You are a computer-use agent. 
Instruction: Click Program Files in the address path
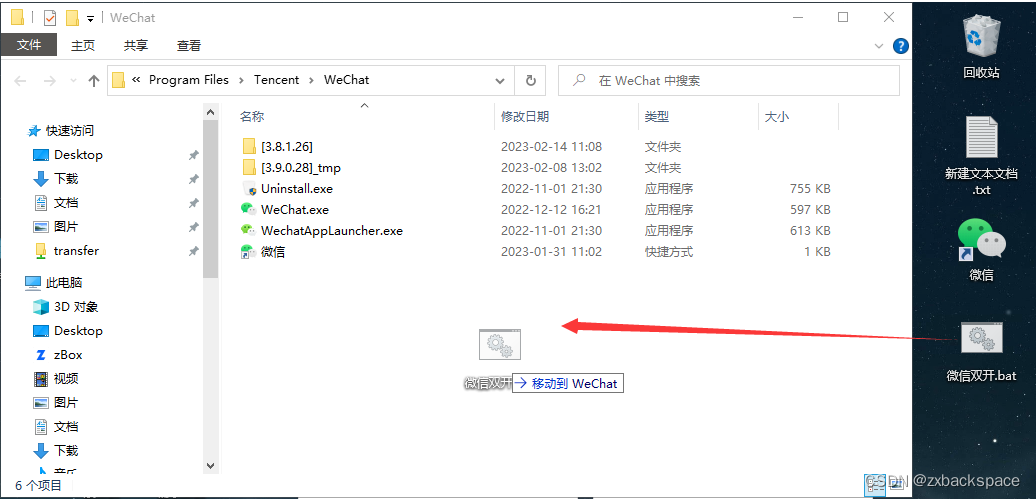(x=188, y=79)
